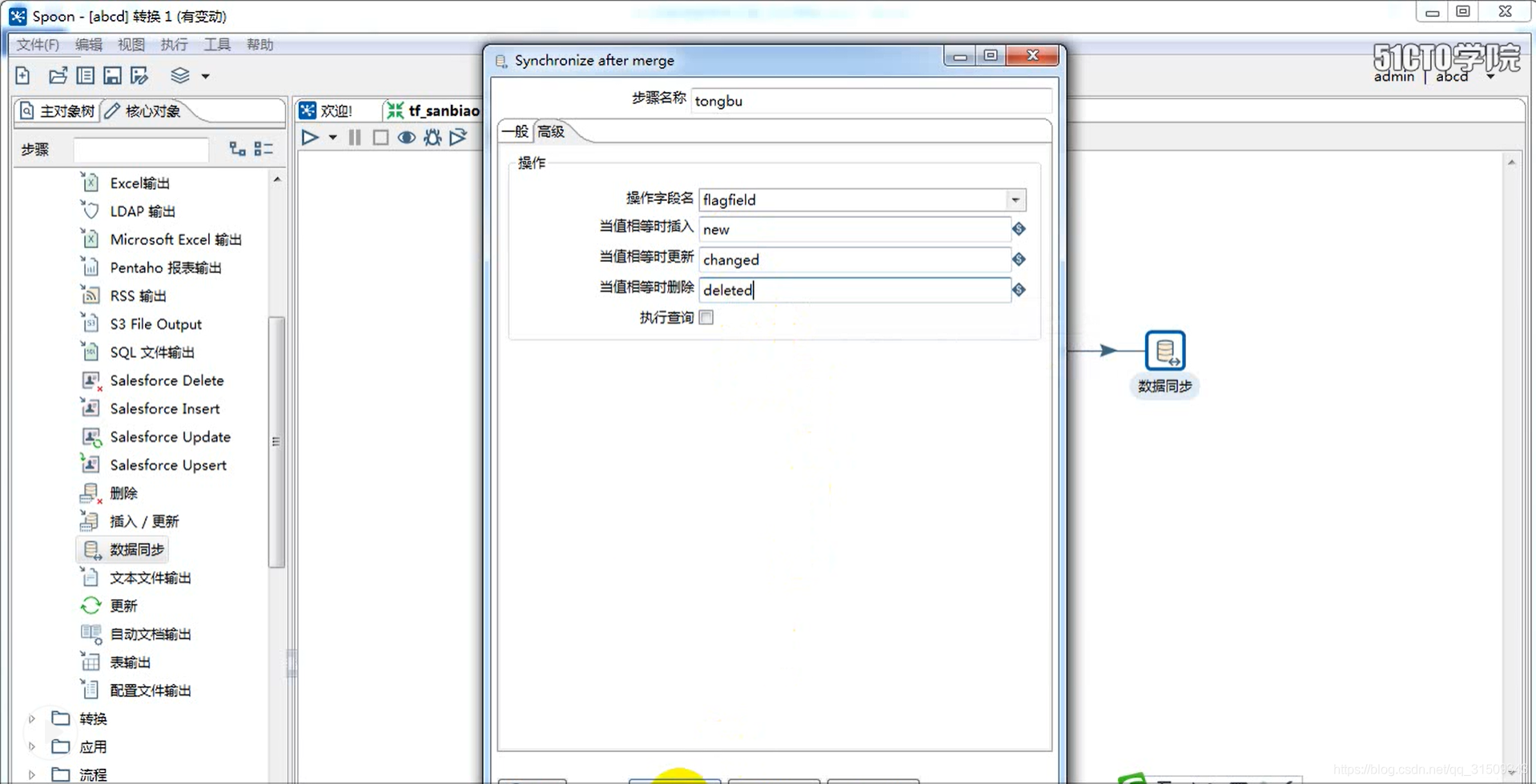This screenshot has width=1536, height=784.
Task: Open the 编辑 menu
Action: click(x=89, y=45)
